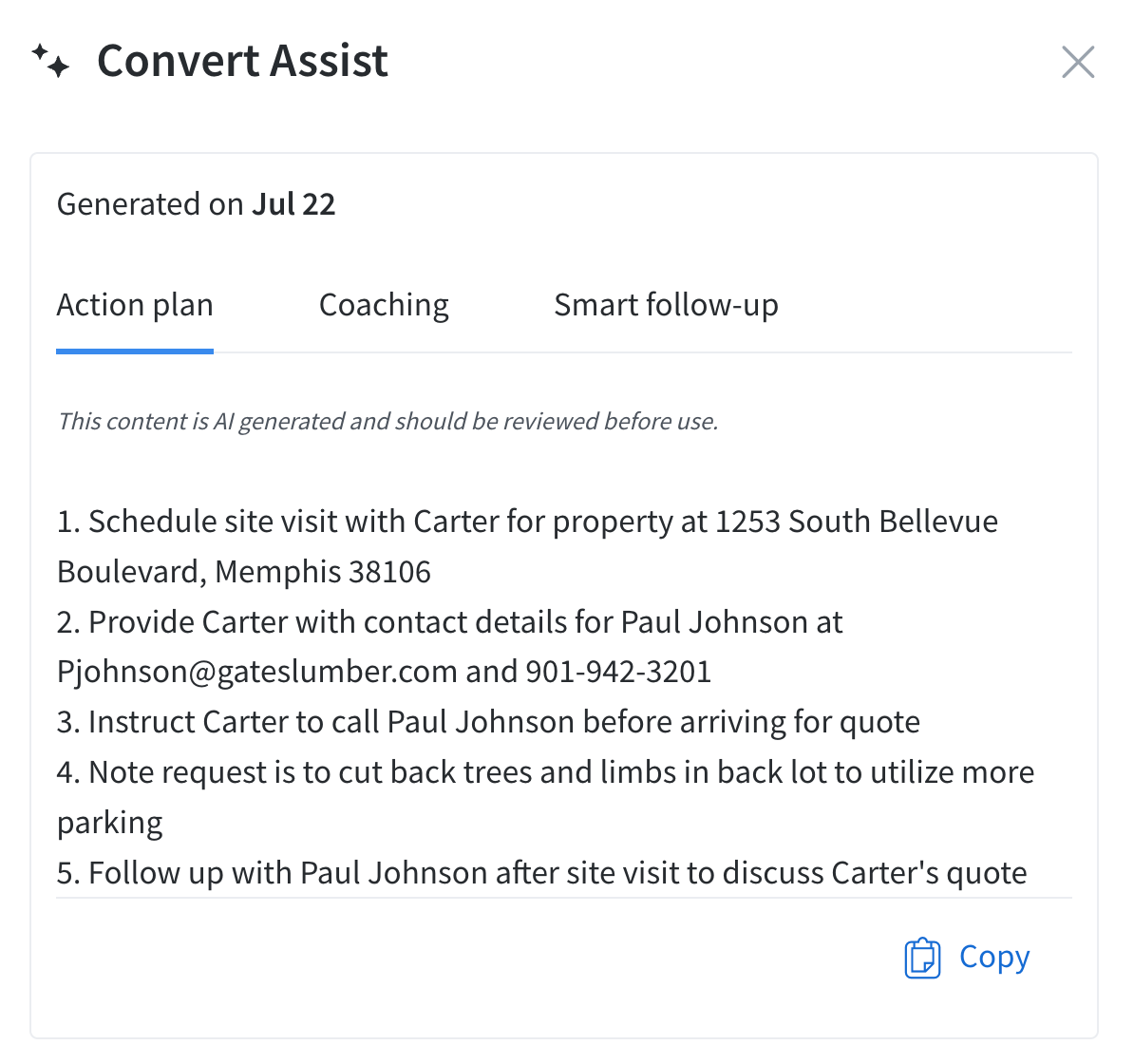The image size is (1134, 1064).
Task: Click step 4 Note request text
Action: 544,772
